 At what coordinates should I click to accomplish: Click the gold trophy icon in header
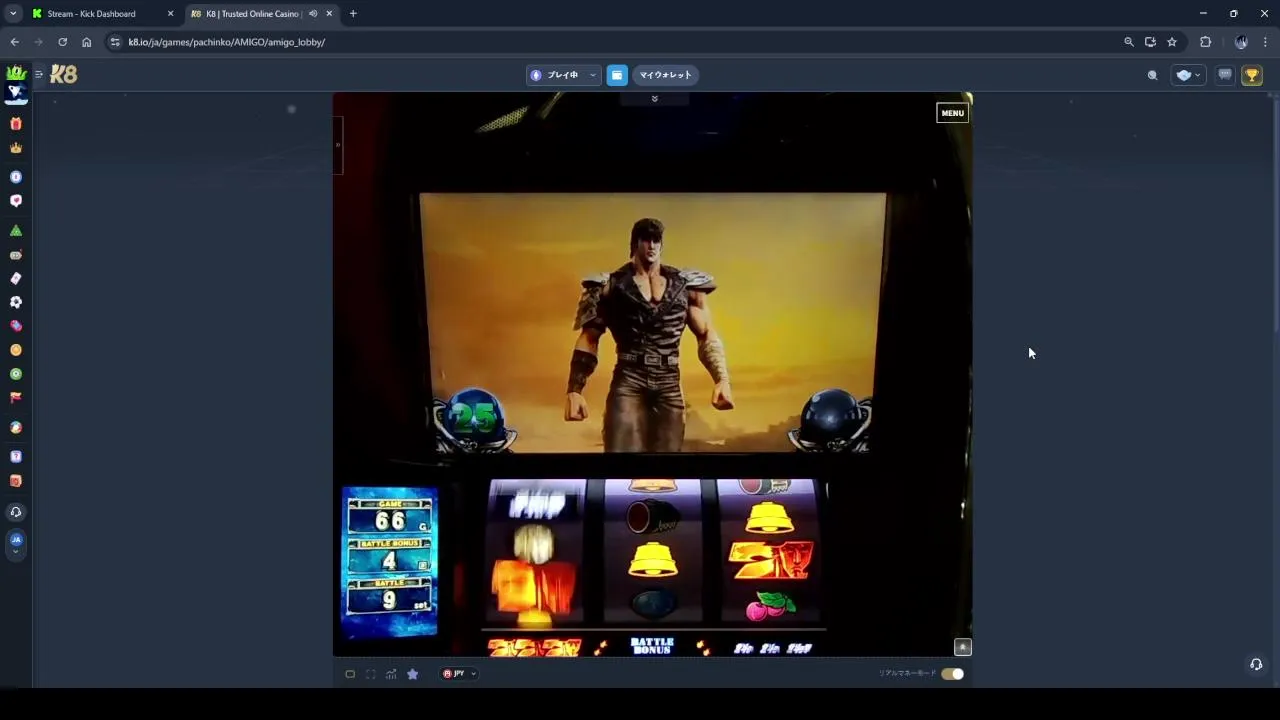pos(1252,75)
